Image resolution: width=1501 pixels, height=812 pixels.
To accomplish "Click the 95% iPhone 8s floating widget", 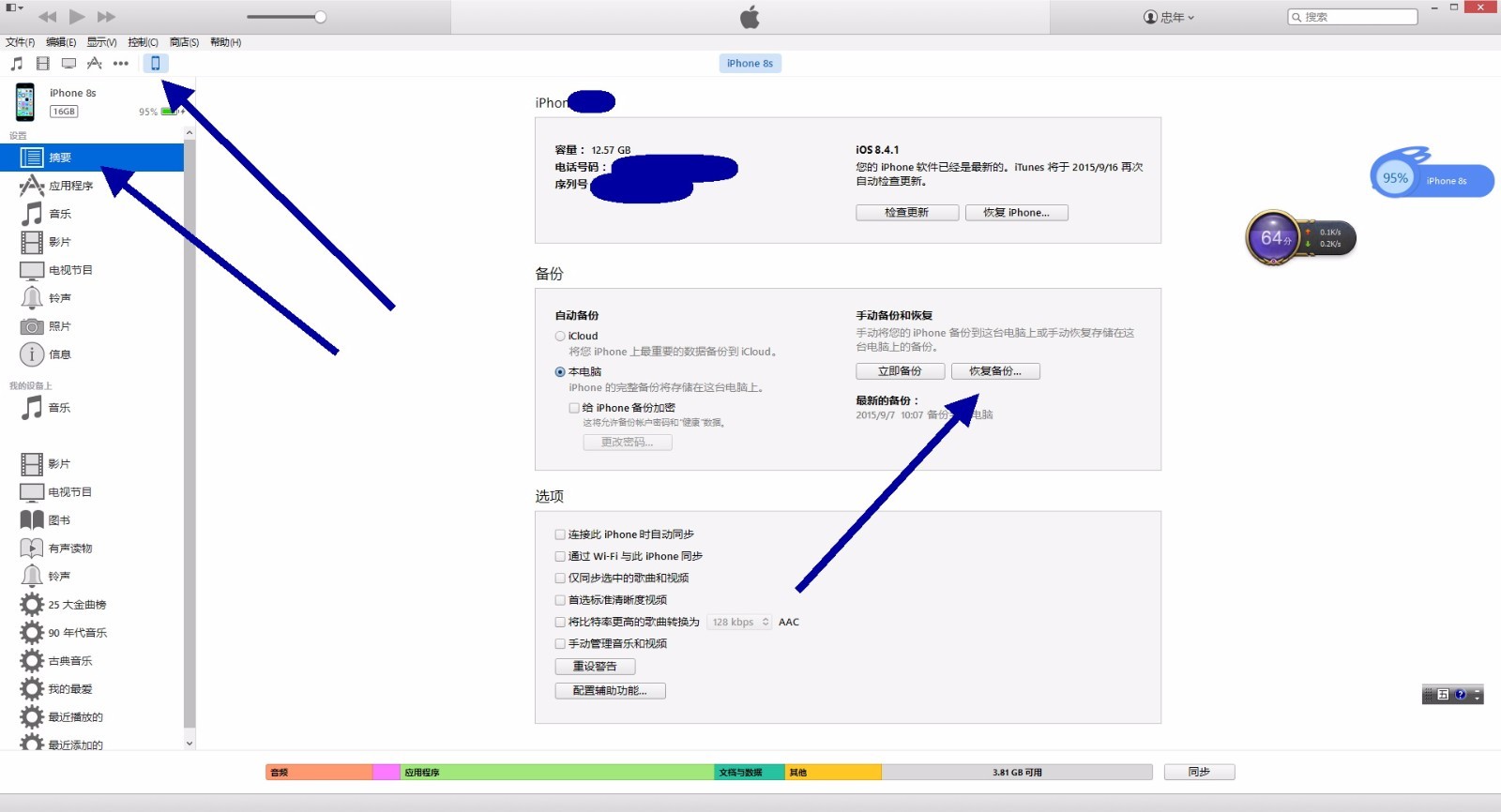I will click(x=1433, y=176).
